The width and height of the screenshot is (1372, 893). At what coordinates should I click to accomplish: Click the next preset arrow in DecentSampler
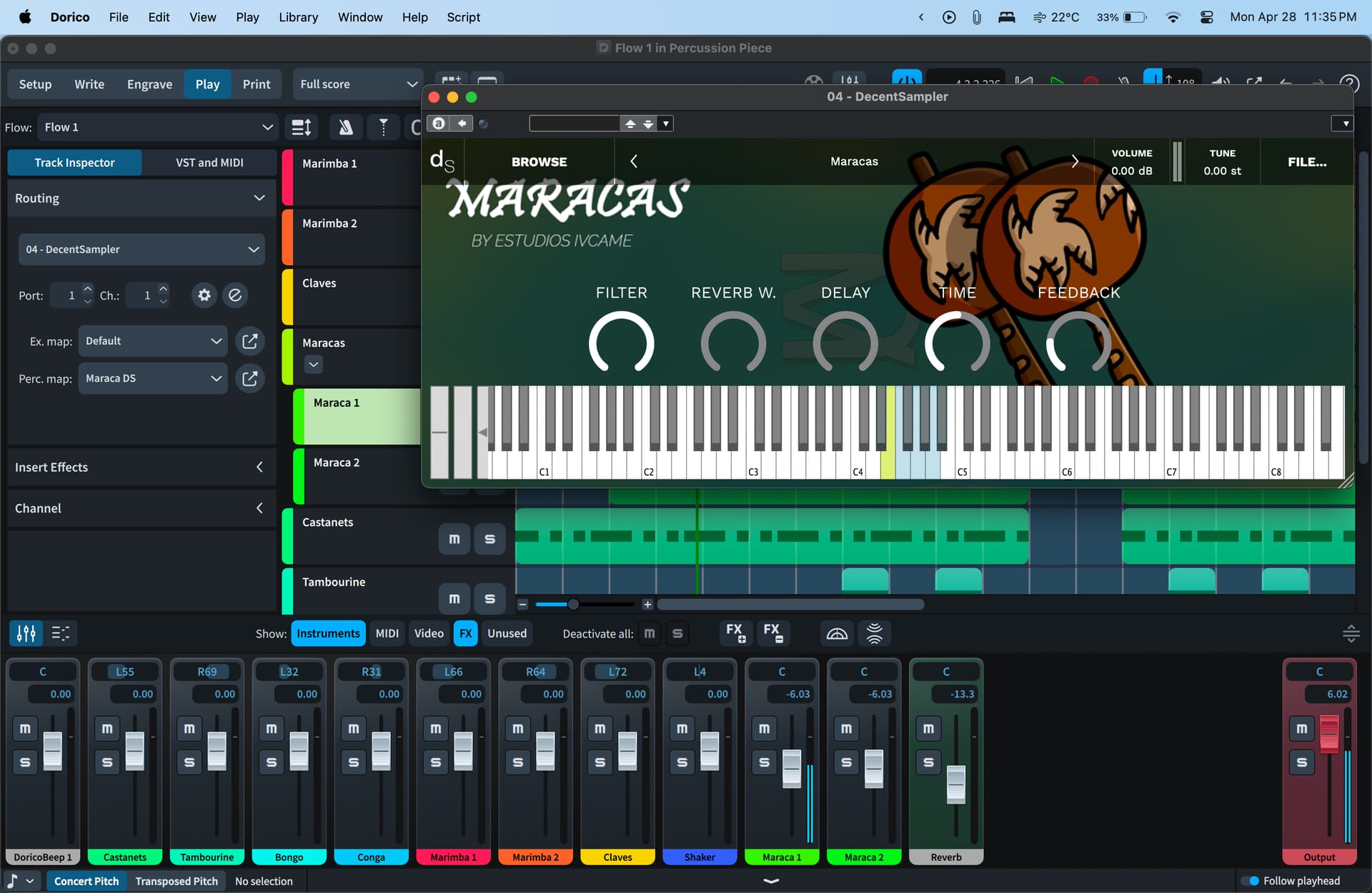(1075, 162)
